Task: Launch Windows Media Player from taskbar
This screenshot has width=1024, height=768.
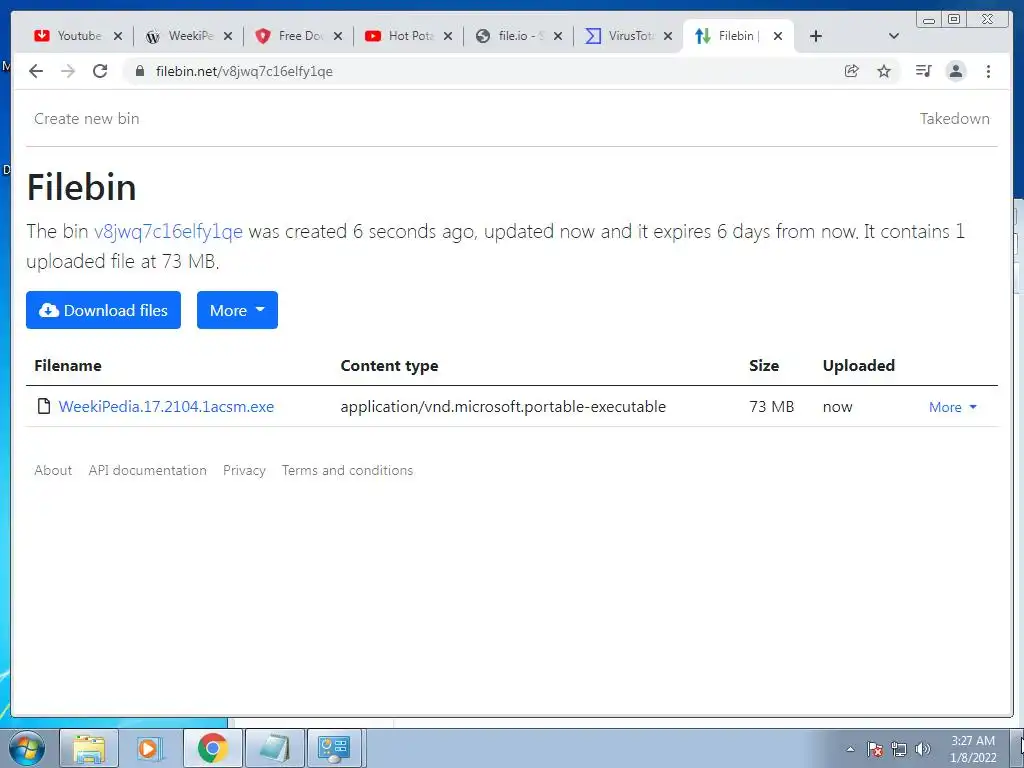Action: tap(150, 749)
